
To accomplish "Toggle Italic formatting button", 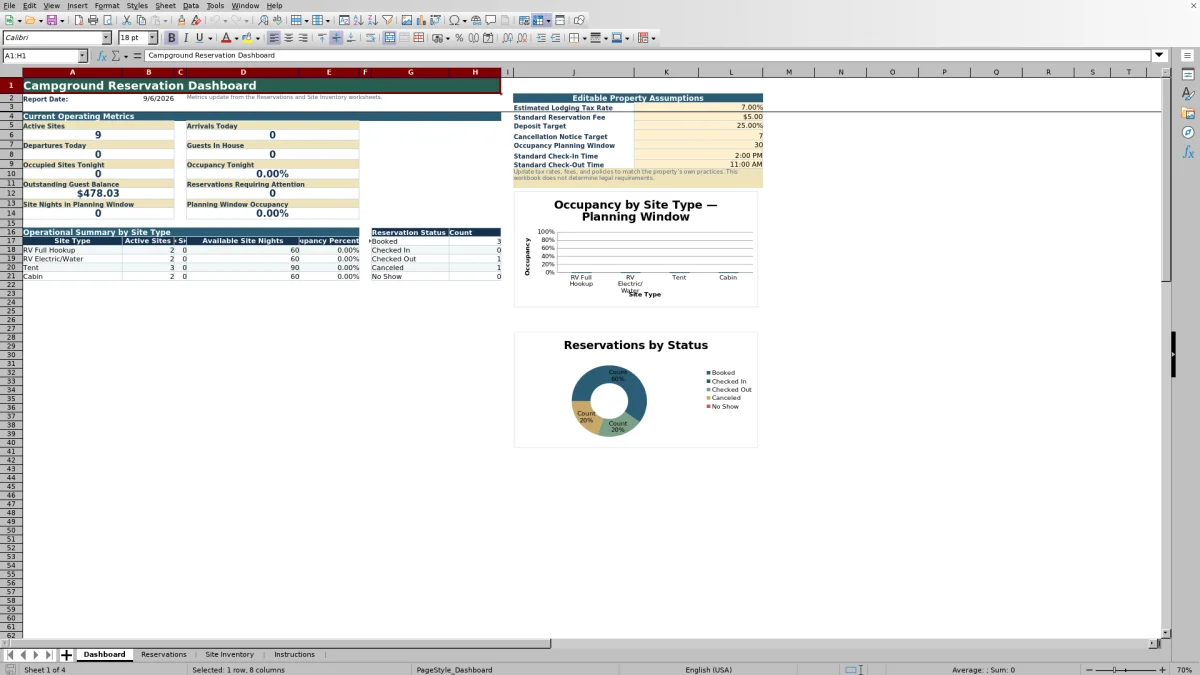I will [186, 38].
